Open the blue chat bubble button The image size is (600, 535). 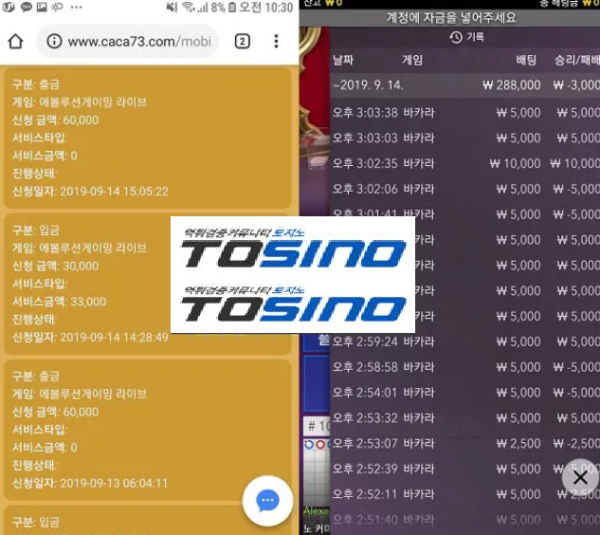267,501
